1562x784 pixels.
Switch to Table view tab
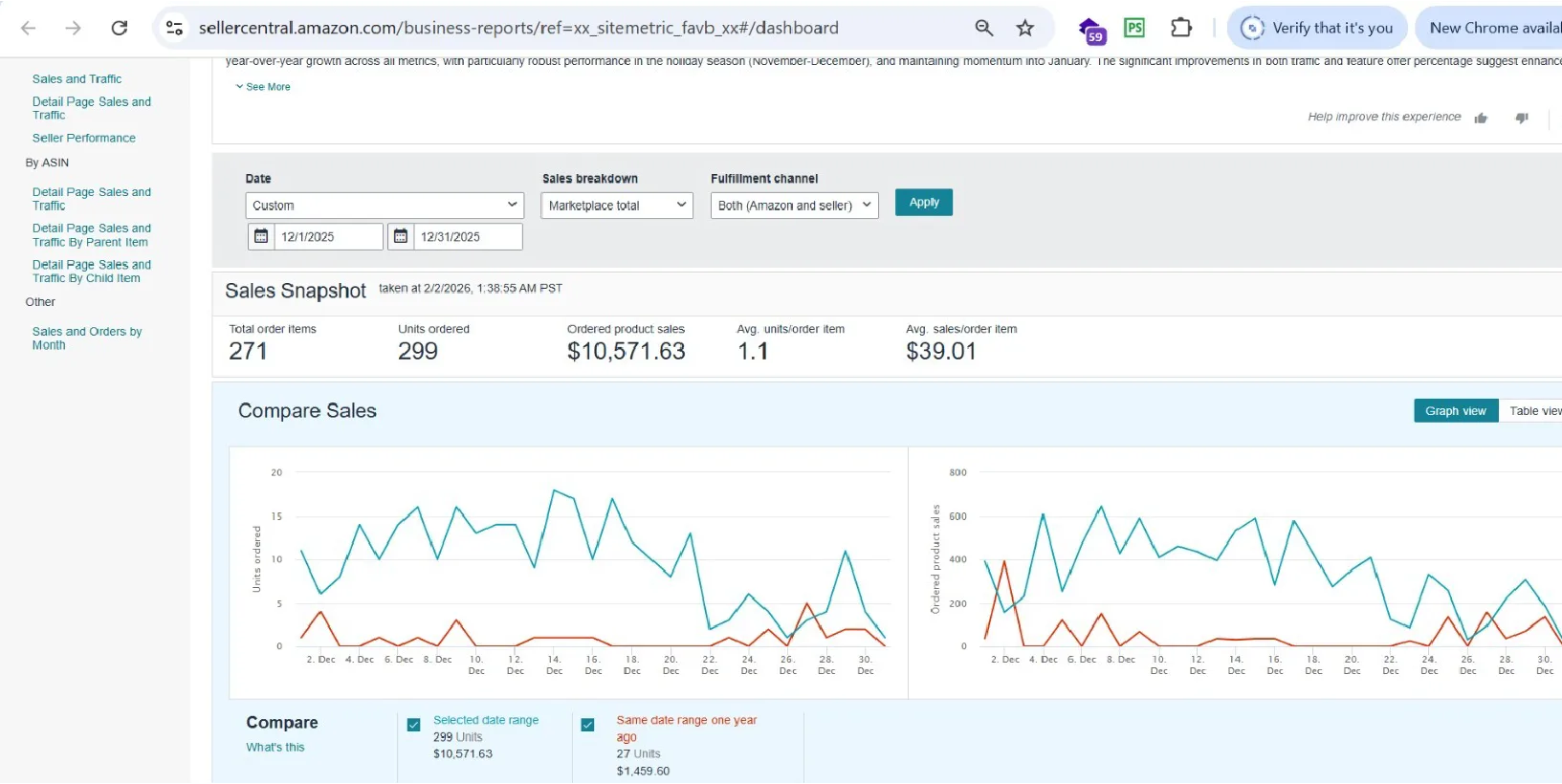pos(1533,411)
